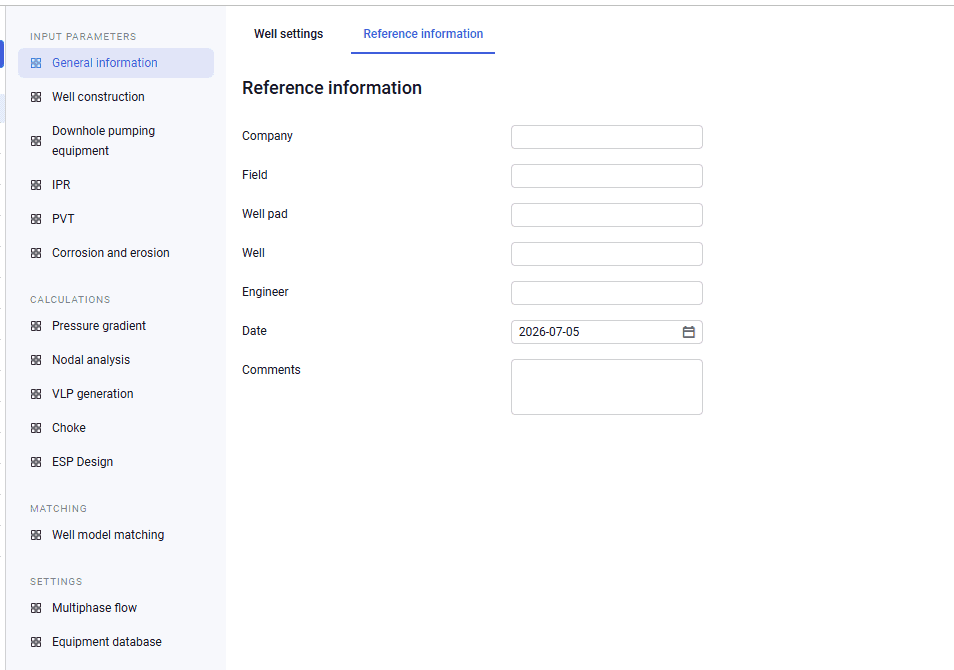Screen dimensions: 954x670
Task: Select the Reference information tab
Action: click(423, 34)
